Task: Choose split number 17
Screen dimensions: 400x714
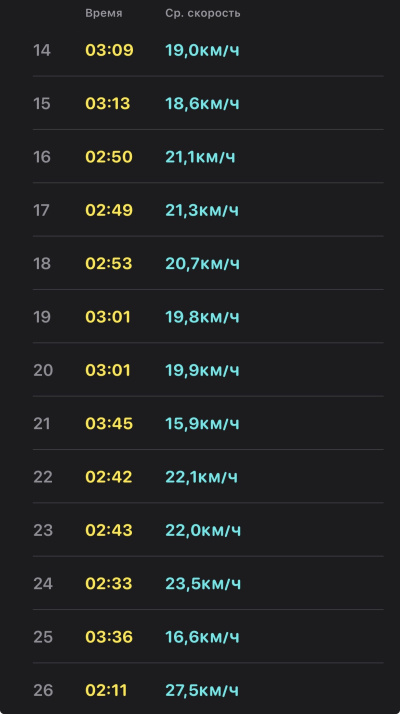Action: coord(41,210)
